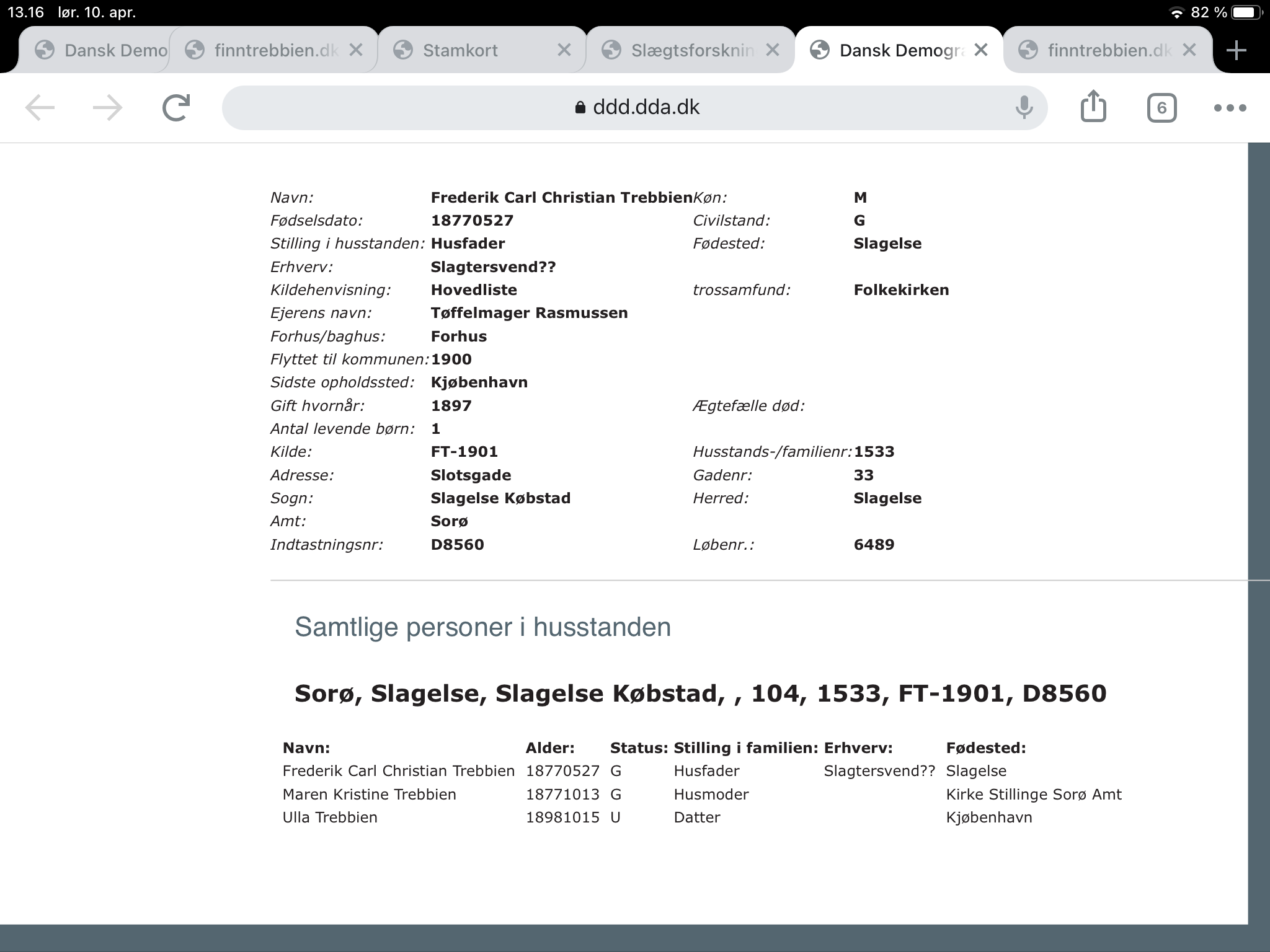Image resolution: width=1270 pixels, height=952 pixels.
Task: Tap the battery indicator in status bar
Action: coord(1246,12)
